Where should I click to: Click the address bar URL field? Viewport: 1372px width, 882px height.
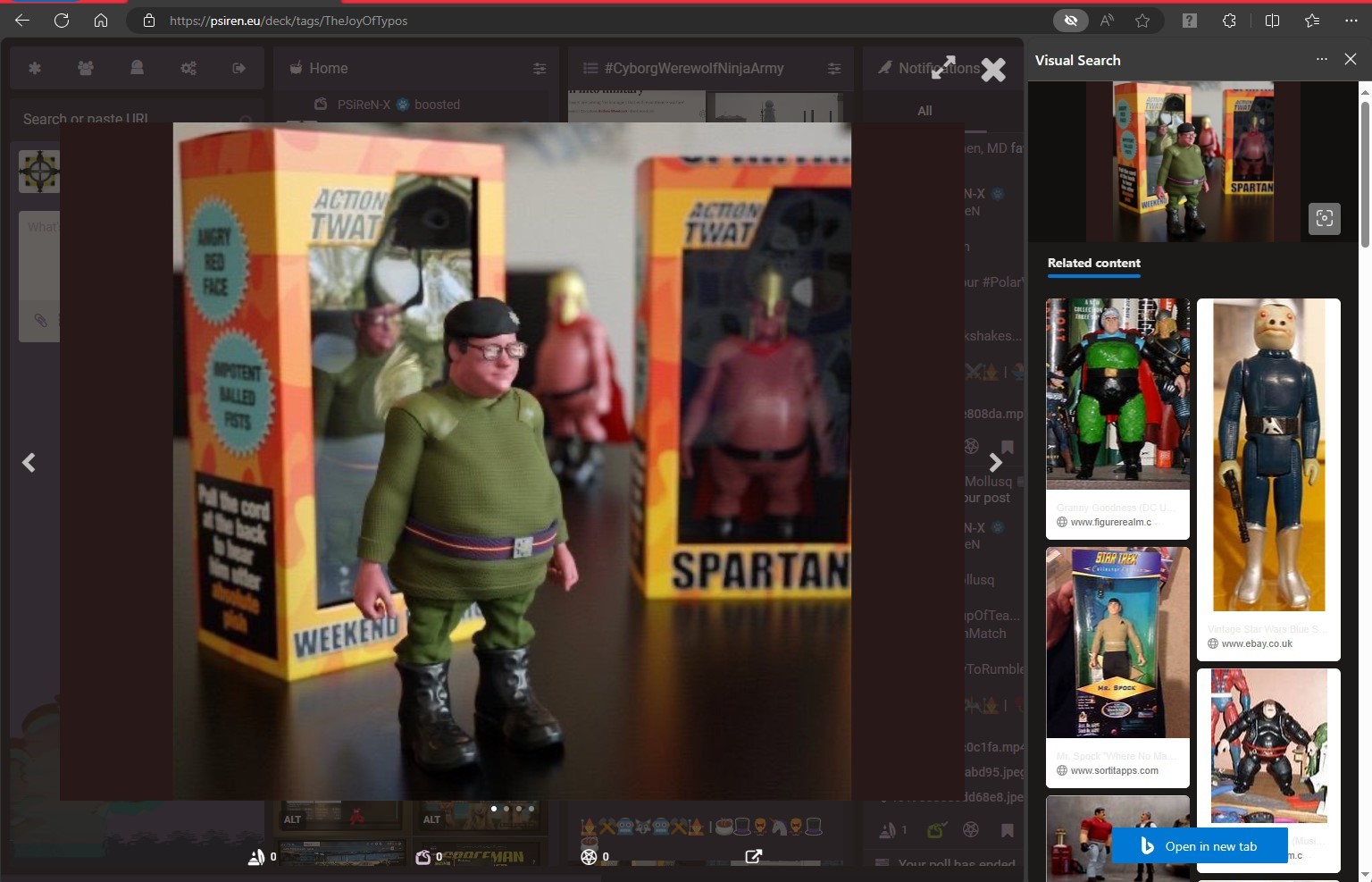click(590, 21)
